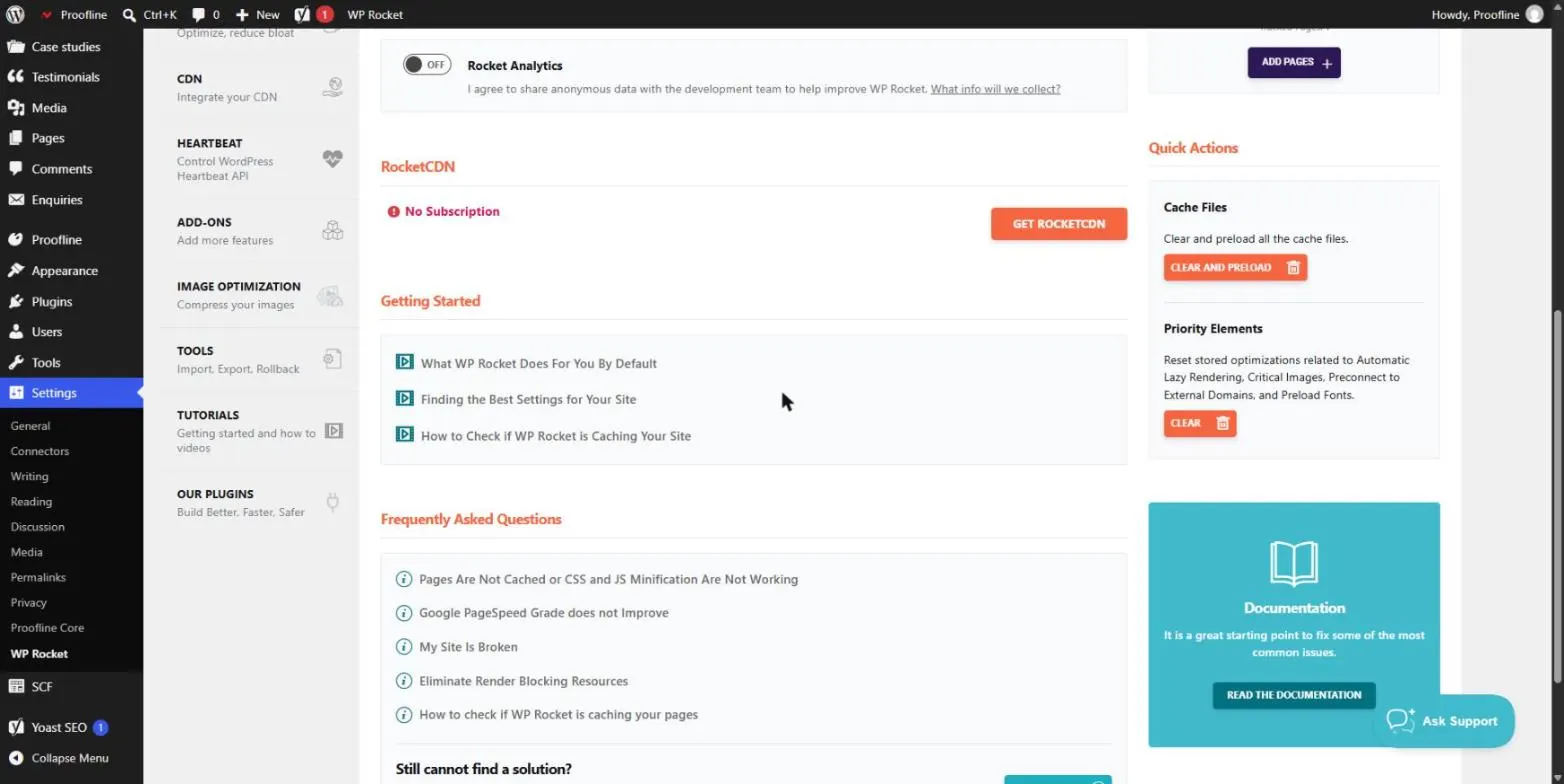Click the WordPress logo icon in admin bar
Image resolution: width=1564 pixels, height=784 pixels.
pyautogui.click(x=15, y=15)
